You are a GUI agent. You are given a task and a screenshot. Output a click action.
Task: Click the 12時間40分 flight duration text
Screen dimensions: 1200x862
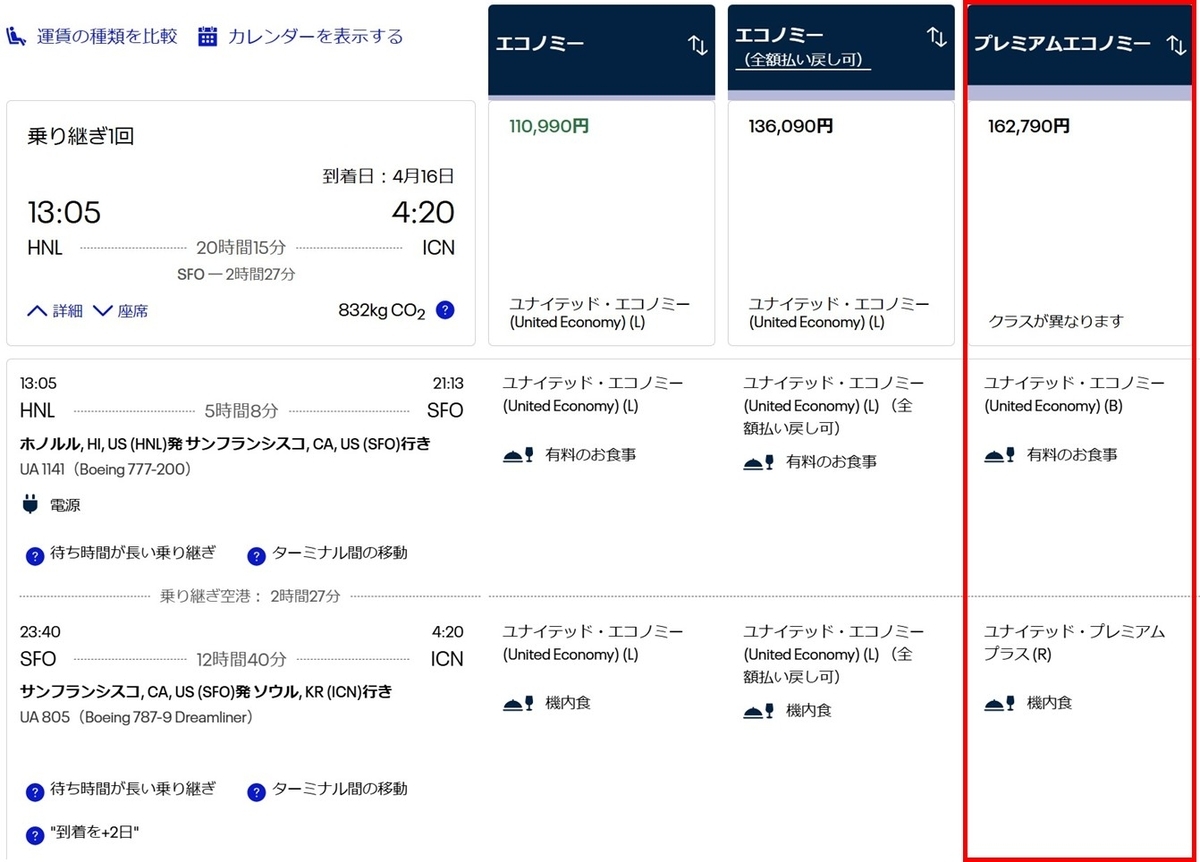(x=241, y=660)
